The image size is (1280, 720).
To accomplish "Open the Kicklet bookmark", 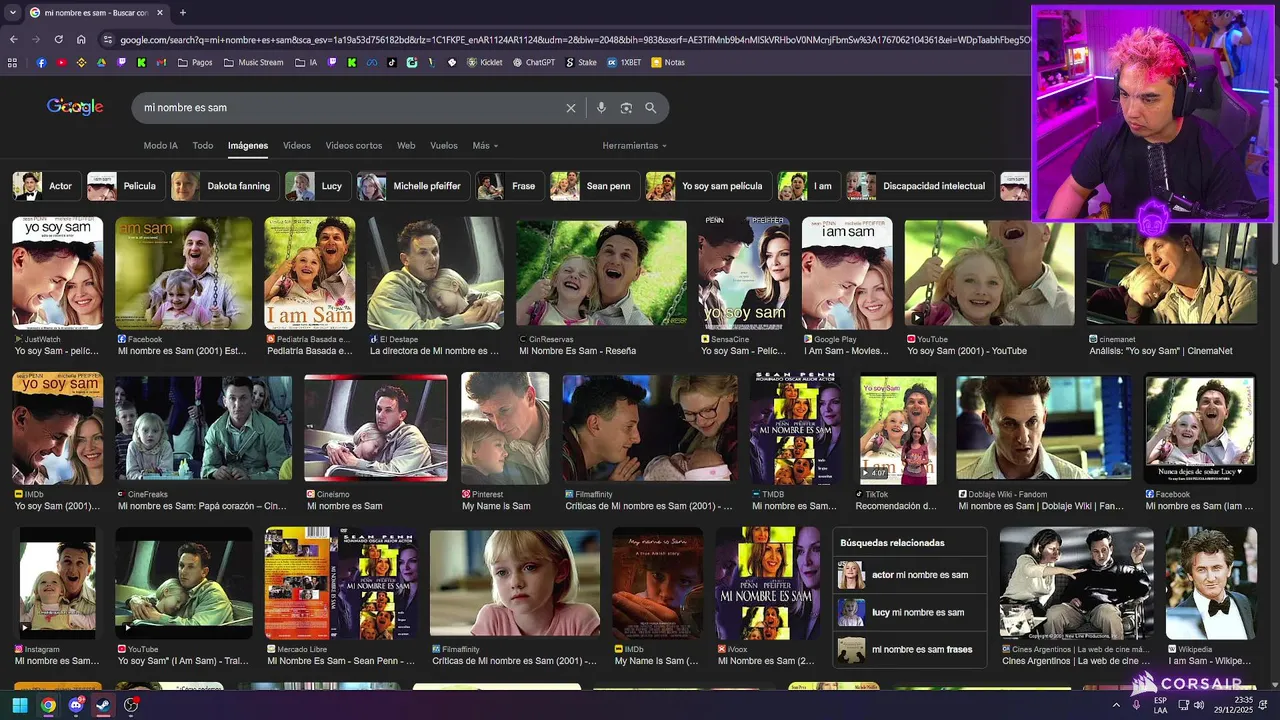I will click(x=484, y=62).
